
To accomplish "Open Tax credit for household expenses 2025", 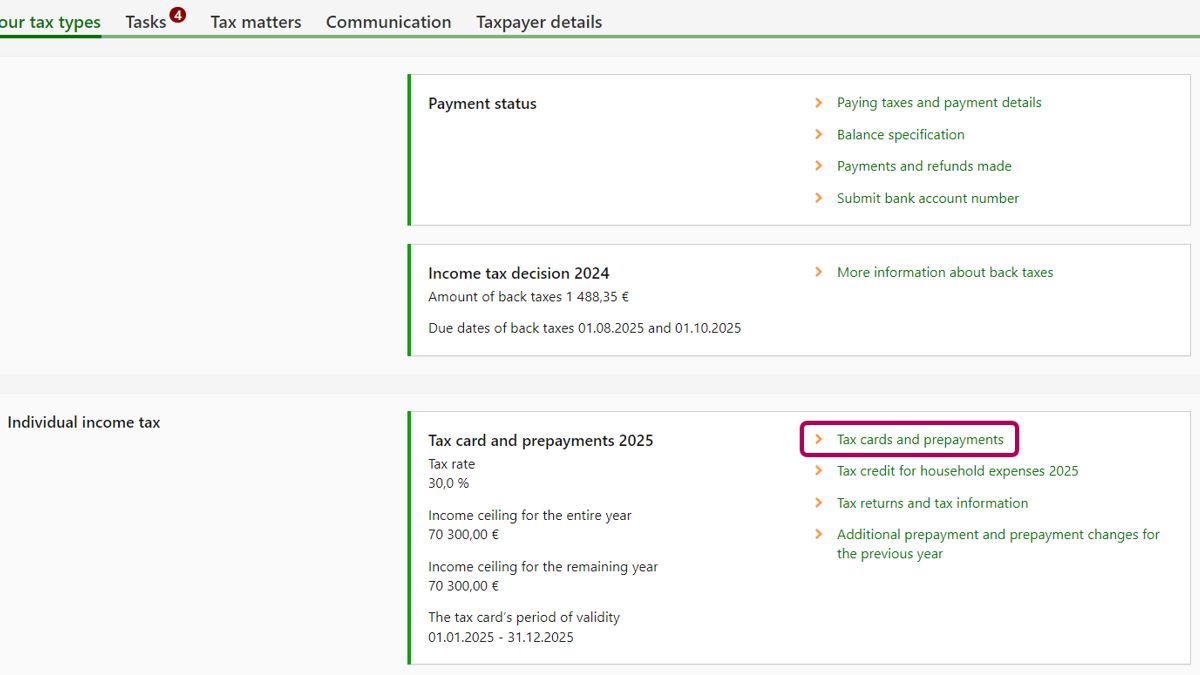I will [957, 471].
